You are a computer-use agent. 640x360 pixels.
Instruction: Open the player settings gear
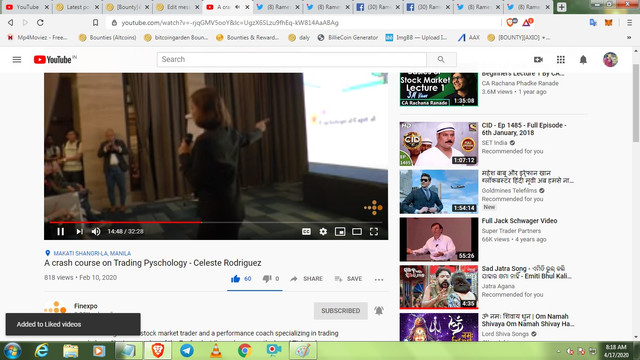coord(323,231)
